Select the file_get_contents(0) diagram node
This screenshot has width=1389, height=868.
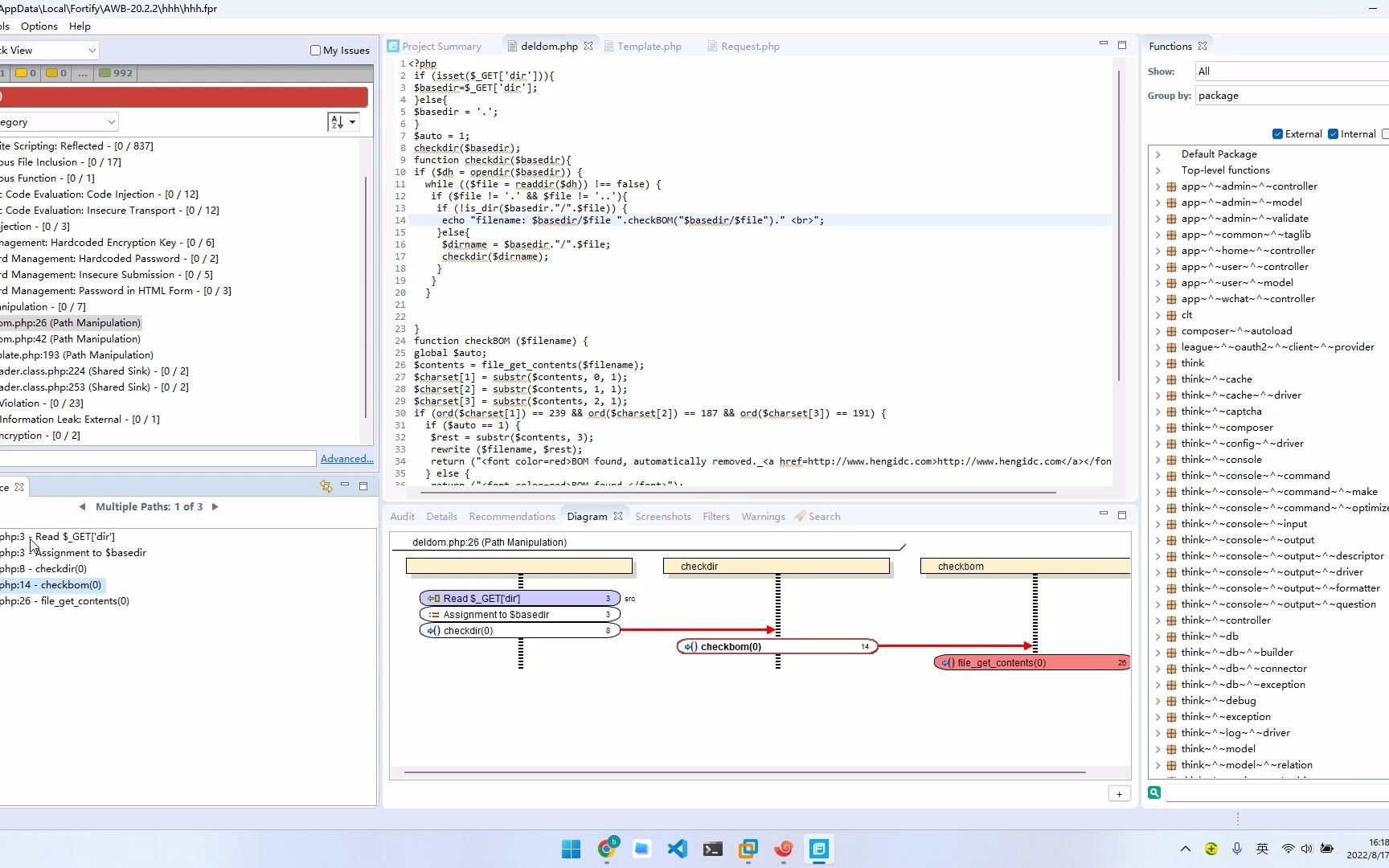[x=1032, y=663]
